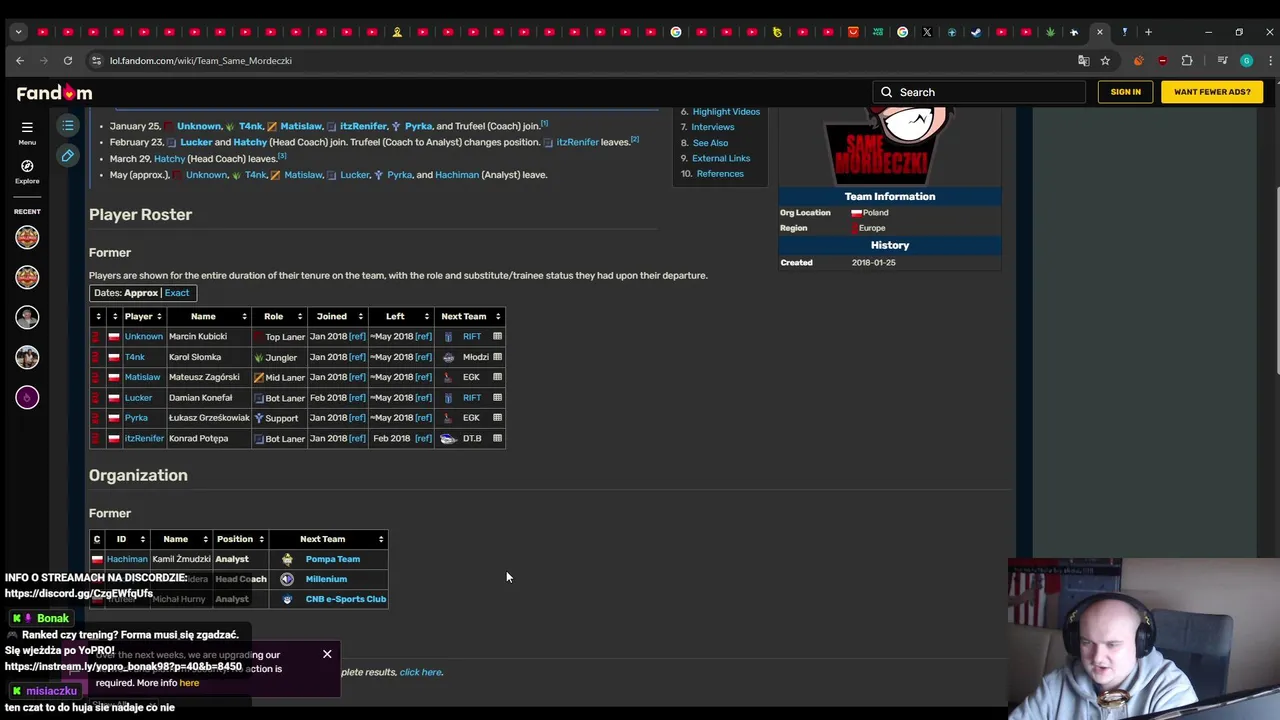This screenshot has width=1280, height=720.
Task: Open Unknown player link in roster
Action: pos(143,336)
